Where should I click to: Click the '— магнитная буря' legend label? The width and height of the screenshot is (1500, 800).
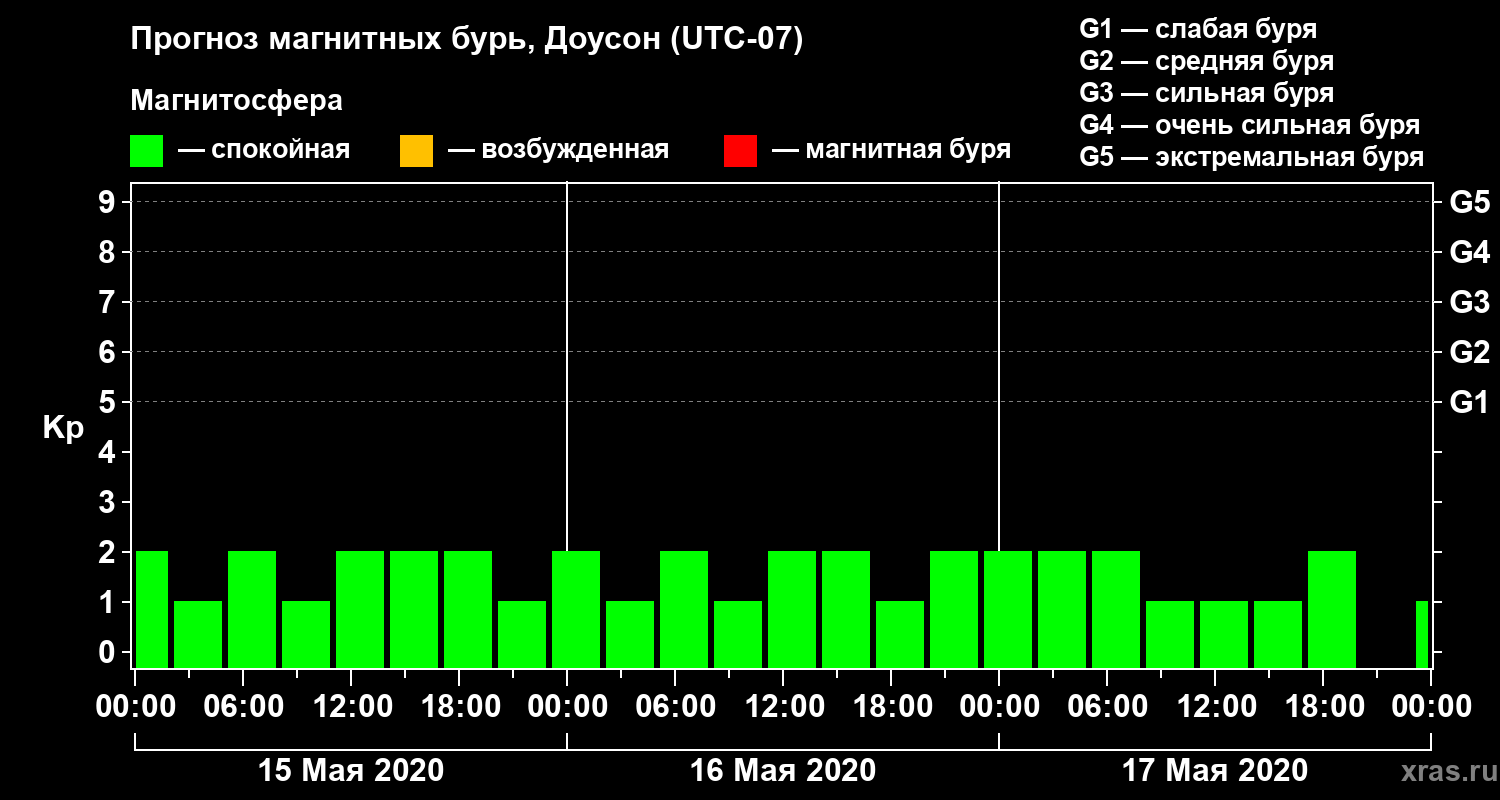pos(891,150)
